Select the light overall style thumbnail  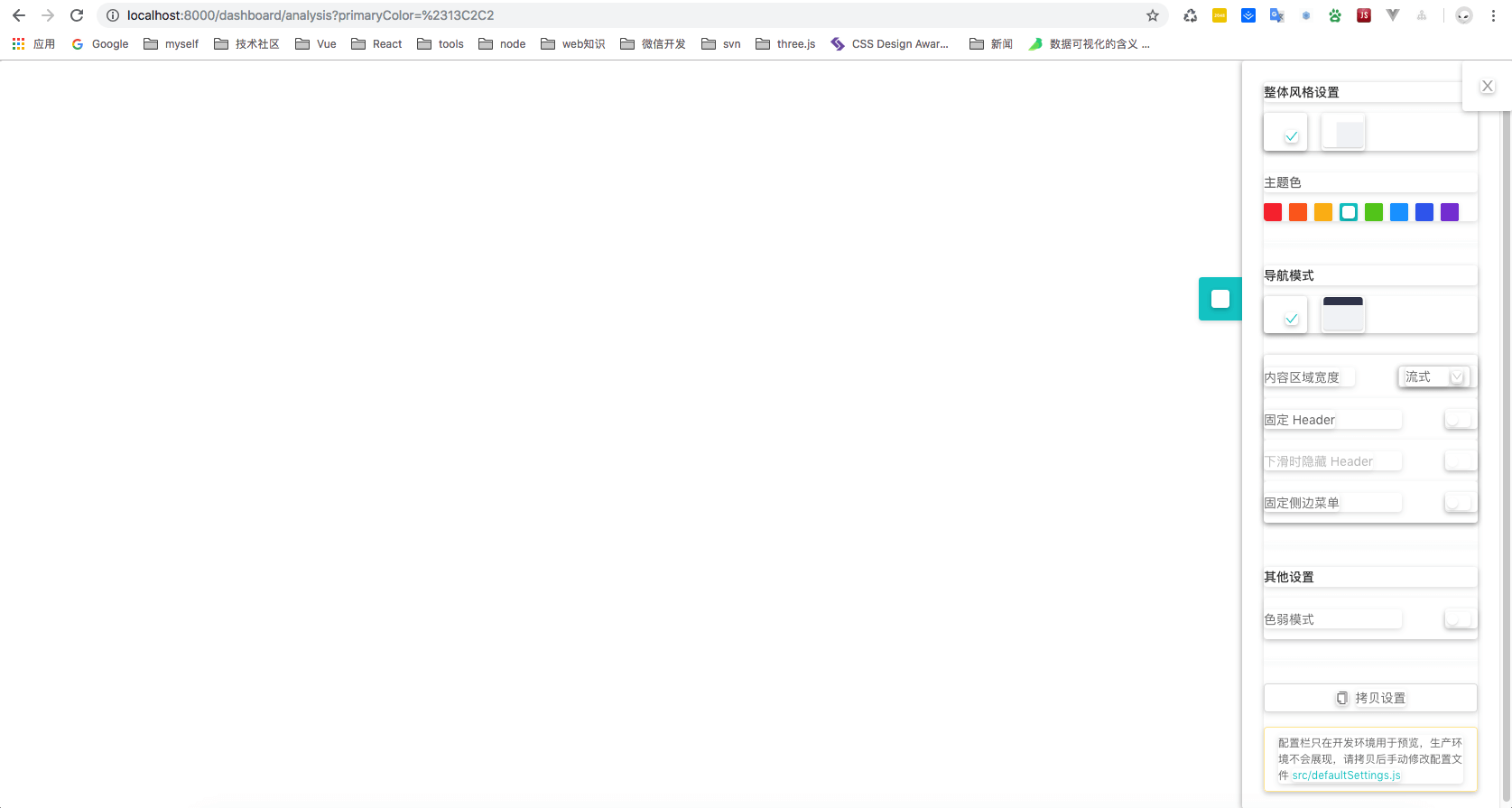click(x=1343, y=132)
